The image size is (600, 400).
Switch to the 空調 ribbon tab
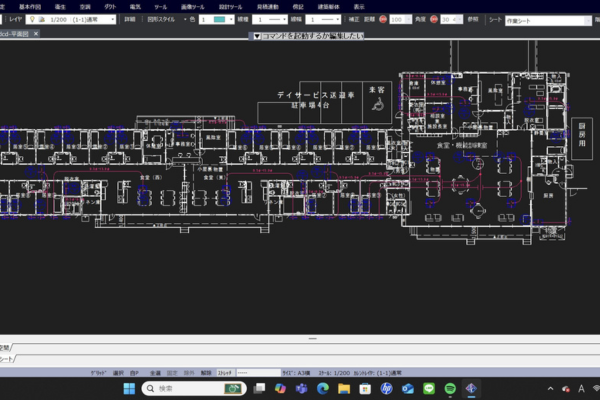click(x=85, y=6)
